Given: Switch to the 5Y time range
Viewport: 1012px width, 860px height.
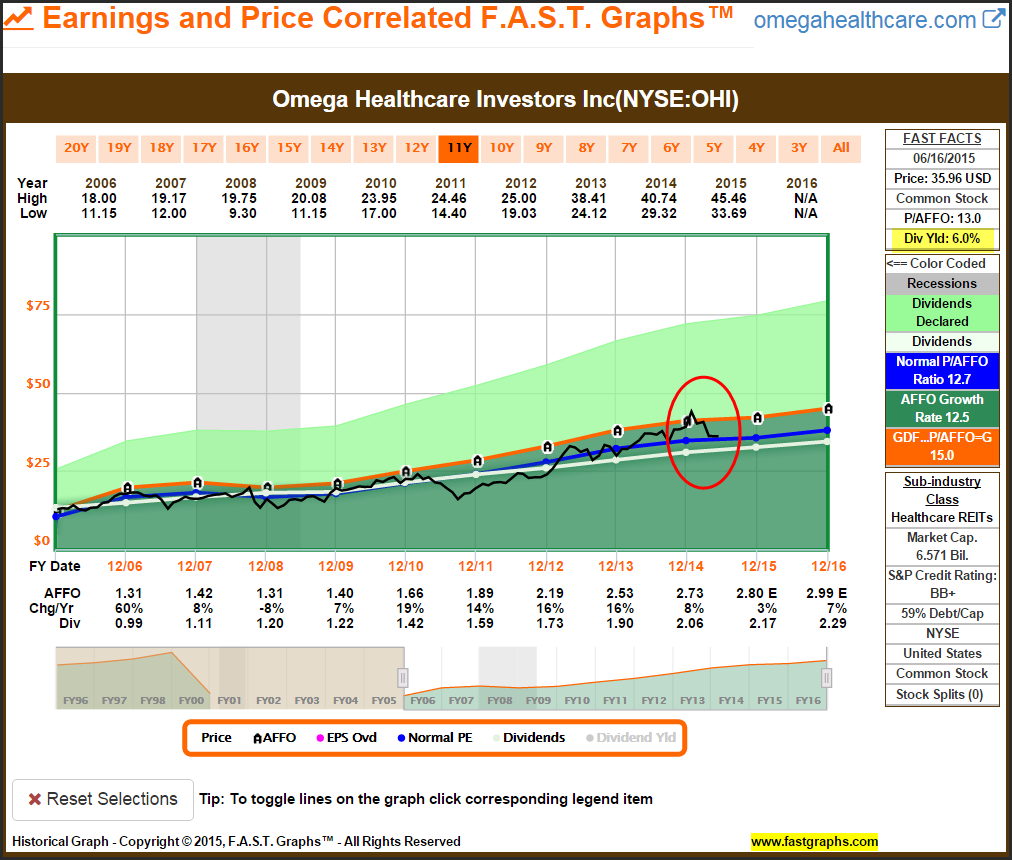Looking at the screenshot, I should 714,148.
